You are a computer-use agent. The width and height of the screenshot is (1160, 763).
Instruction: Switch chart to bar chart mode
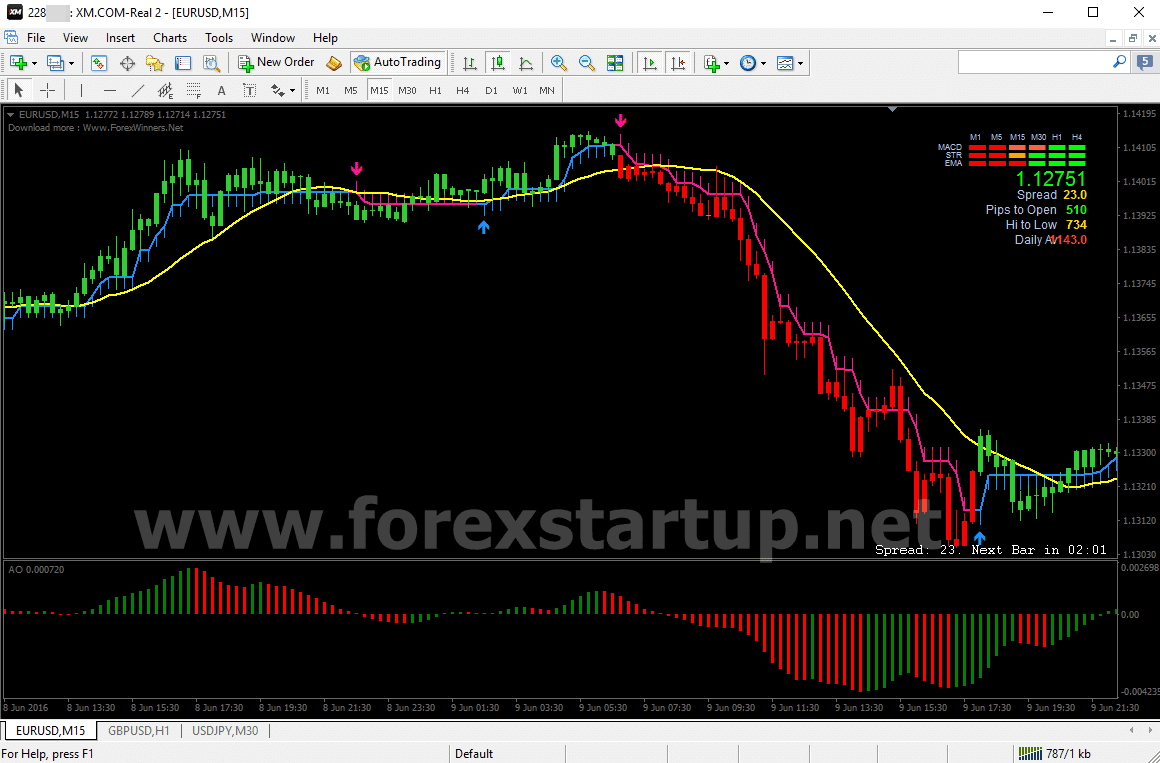coord(470,64)
